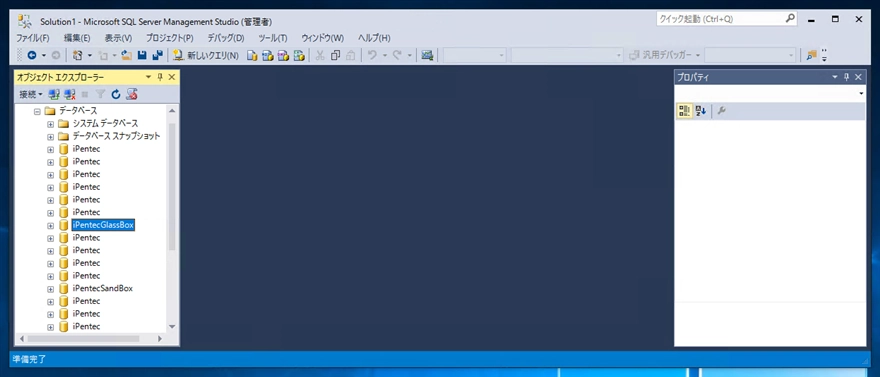This screenshot has width=880, height=377.
Task: Open the 編集(E) menu
Action: [77, 38]
